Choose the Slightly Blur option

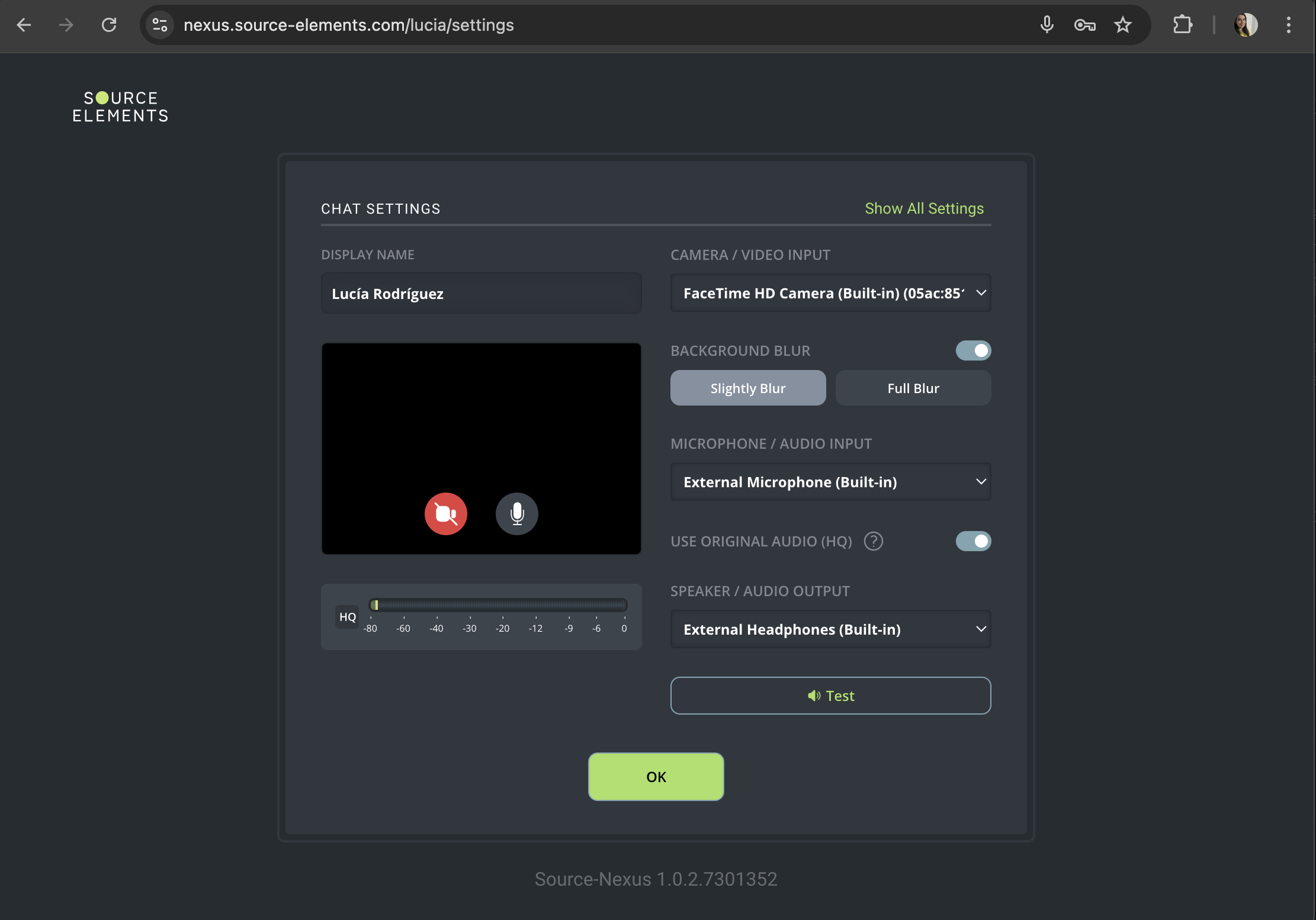[x=747, y=388]
